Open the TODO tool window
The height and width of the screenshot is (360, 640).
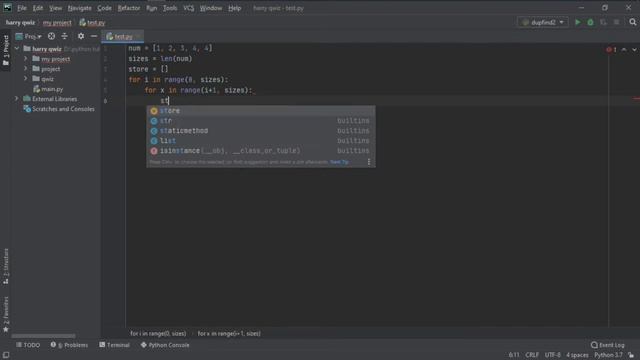pos(28,345)
